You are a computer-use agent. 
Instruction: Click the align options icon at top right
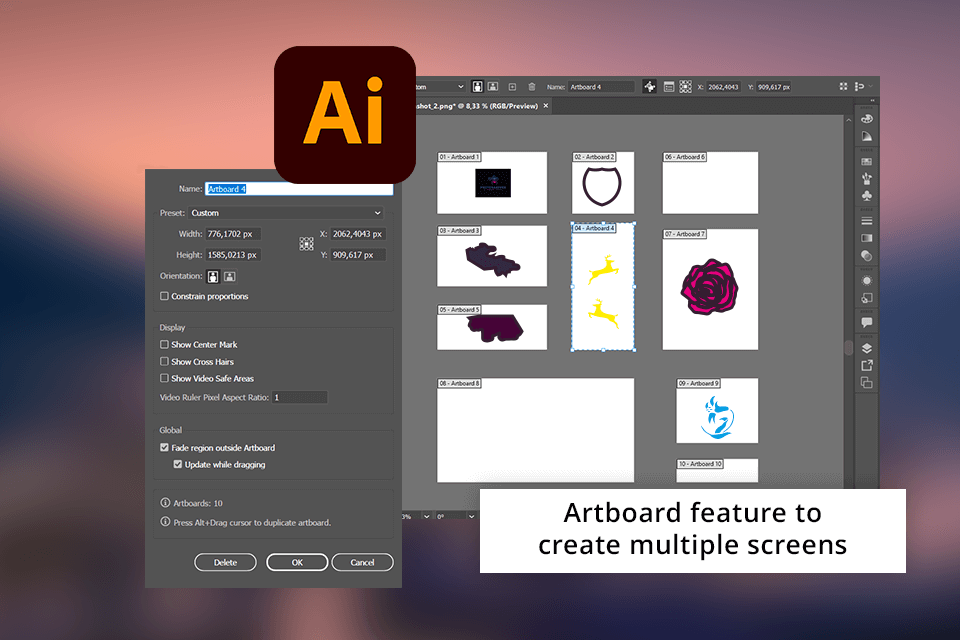pos(860,86)
